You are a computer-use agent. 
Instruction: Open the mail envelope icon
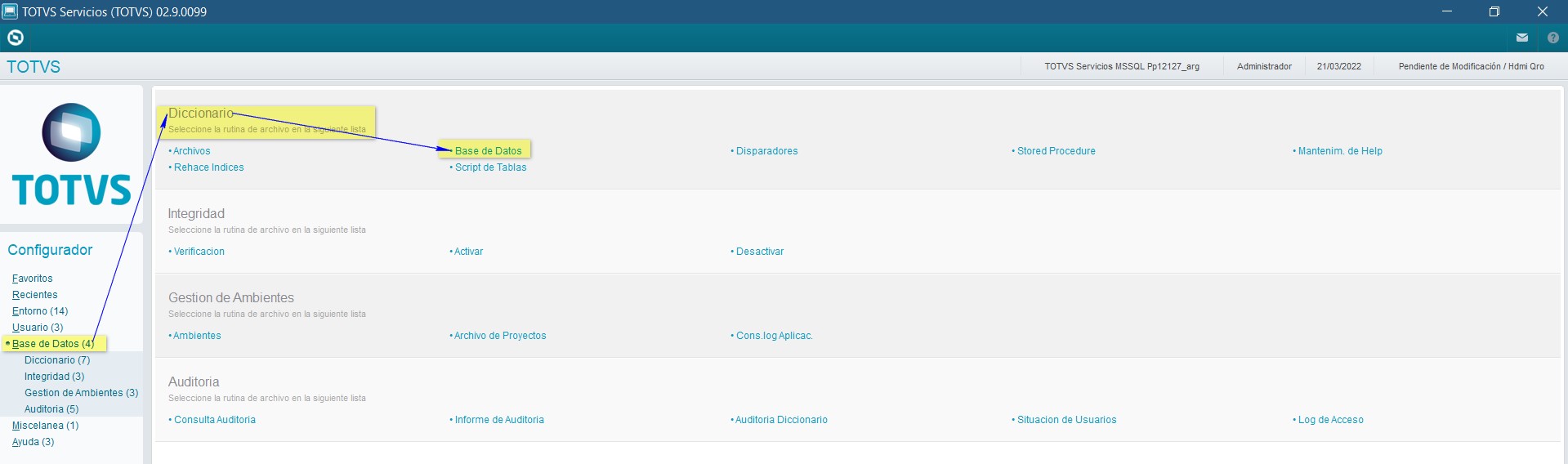[1521, 38]
